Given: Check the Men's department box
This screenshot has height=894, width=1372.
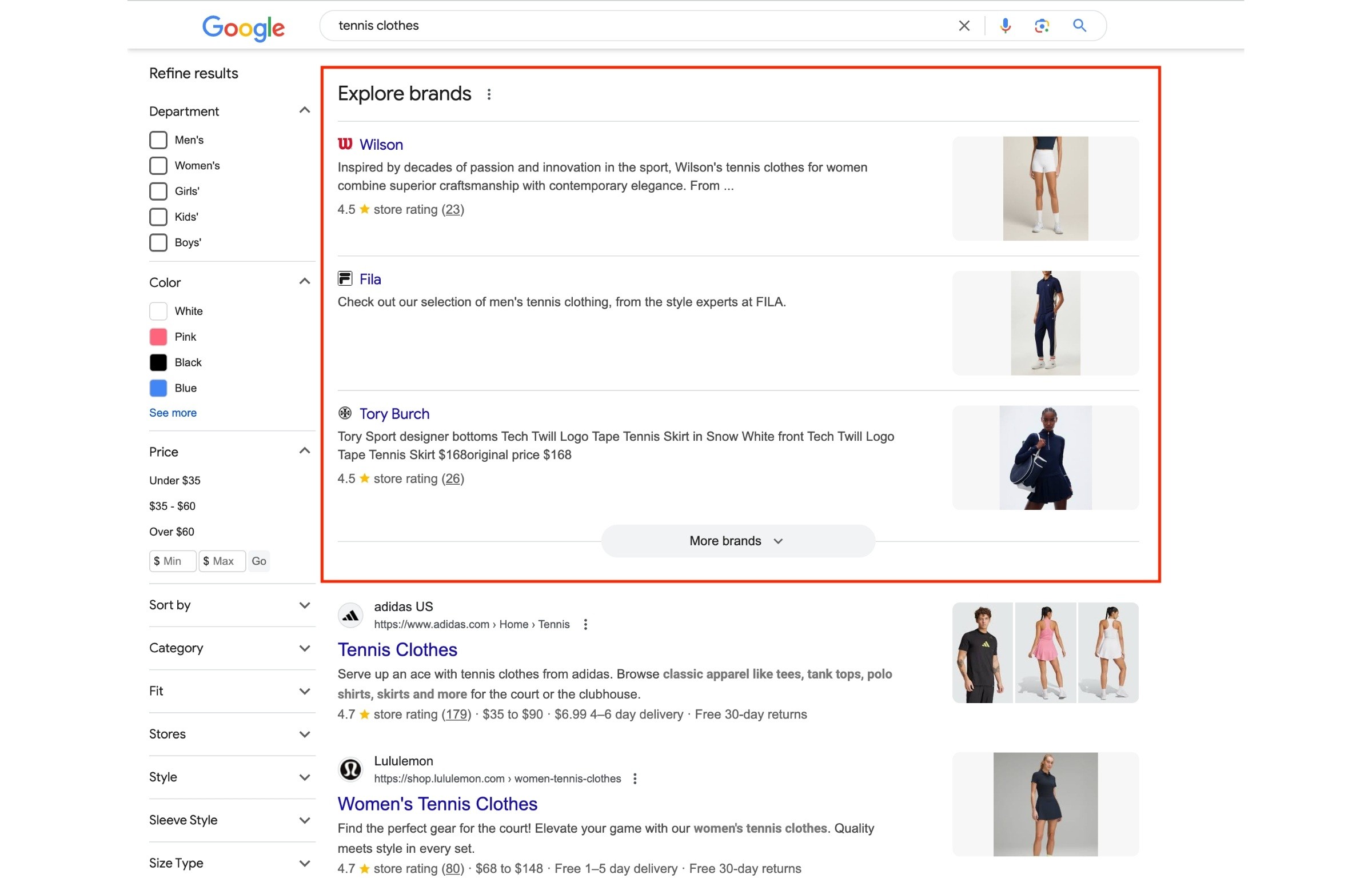Looking at the screenshot, I should point(158,140).
